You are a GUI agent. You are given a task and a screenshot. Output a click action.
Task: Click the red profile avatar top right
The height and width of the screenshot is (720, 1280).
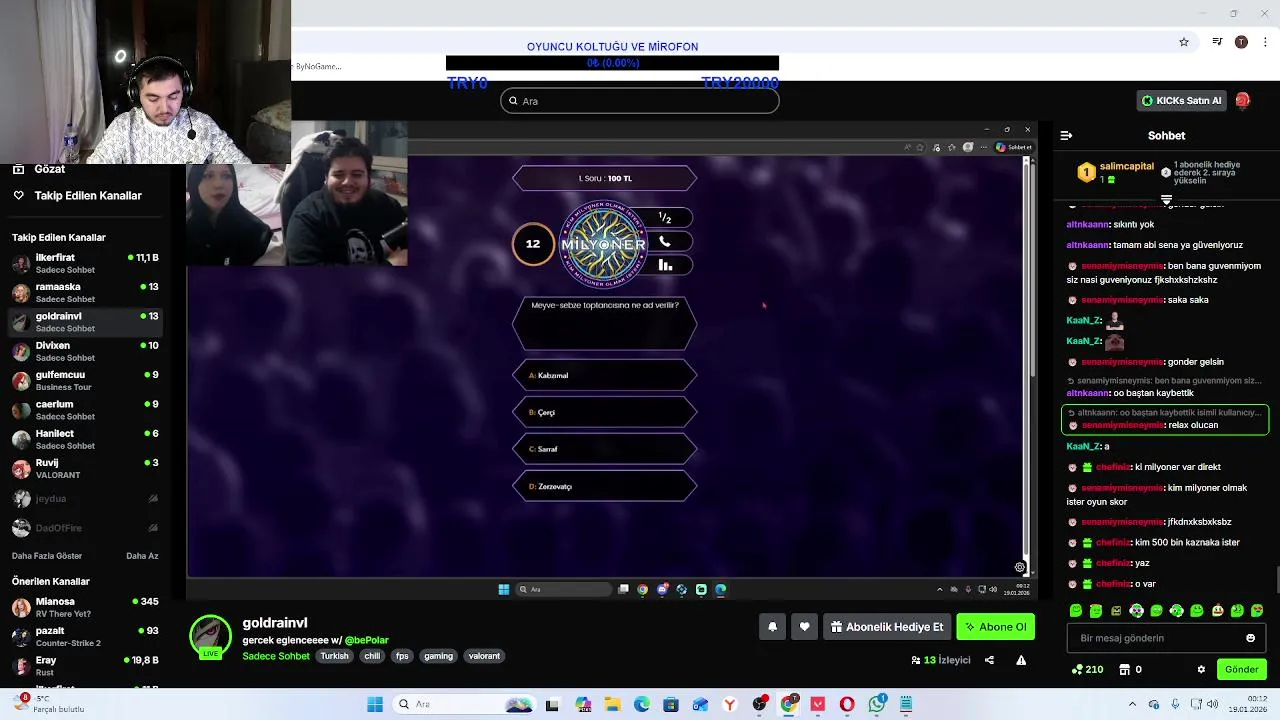click(x=1242, y=100)
